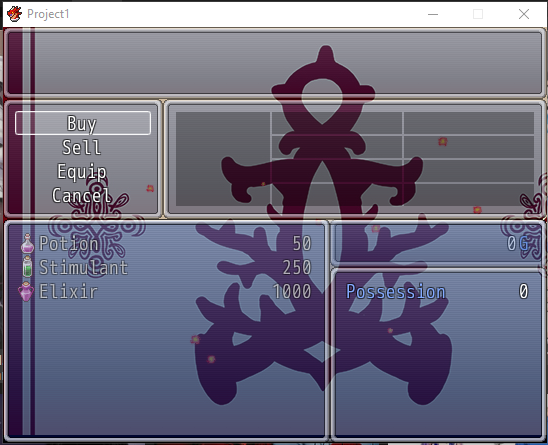Click the Project1 title bar text

pos(48,14)
